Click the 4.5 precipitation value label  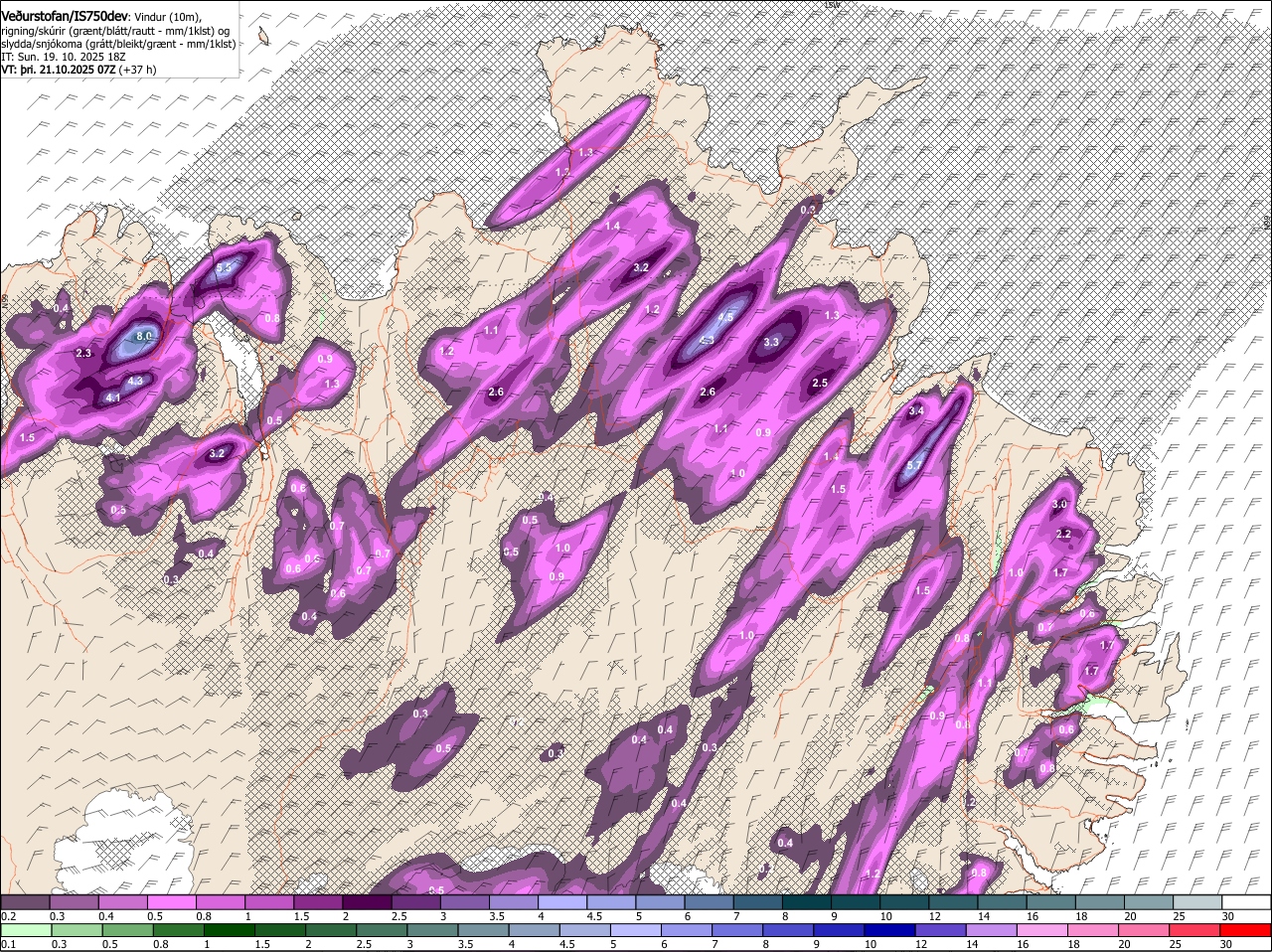tap(725, 317)
